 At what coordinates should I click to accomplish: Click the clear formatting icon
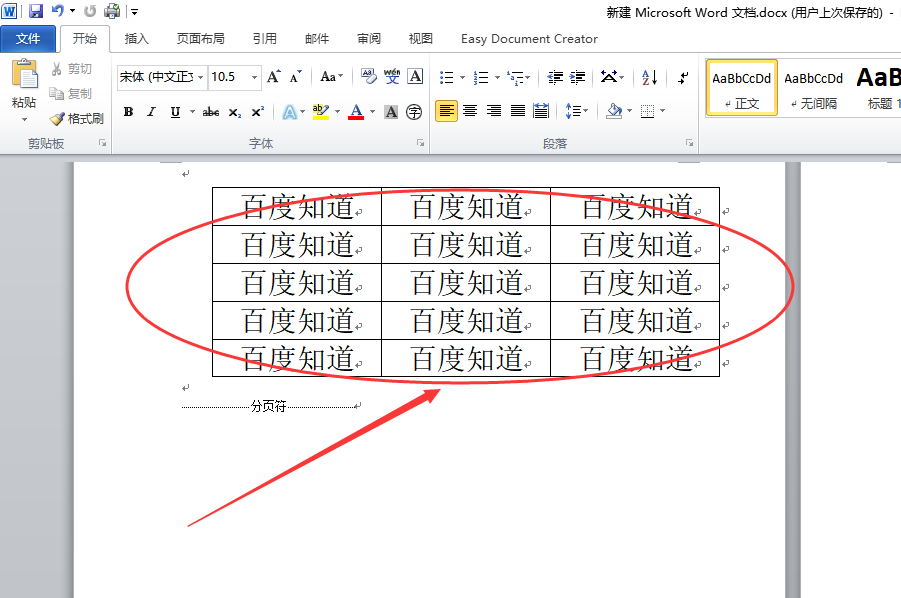pos(369,76)
